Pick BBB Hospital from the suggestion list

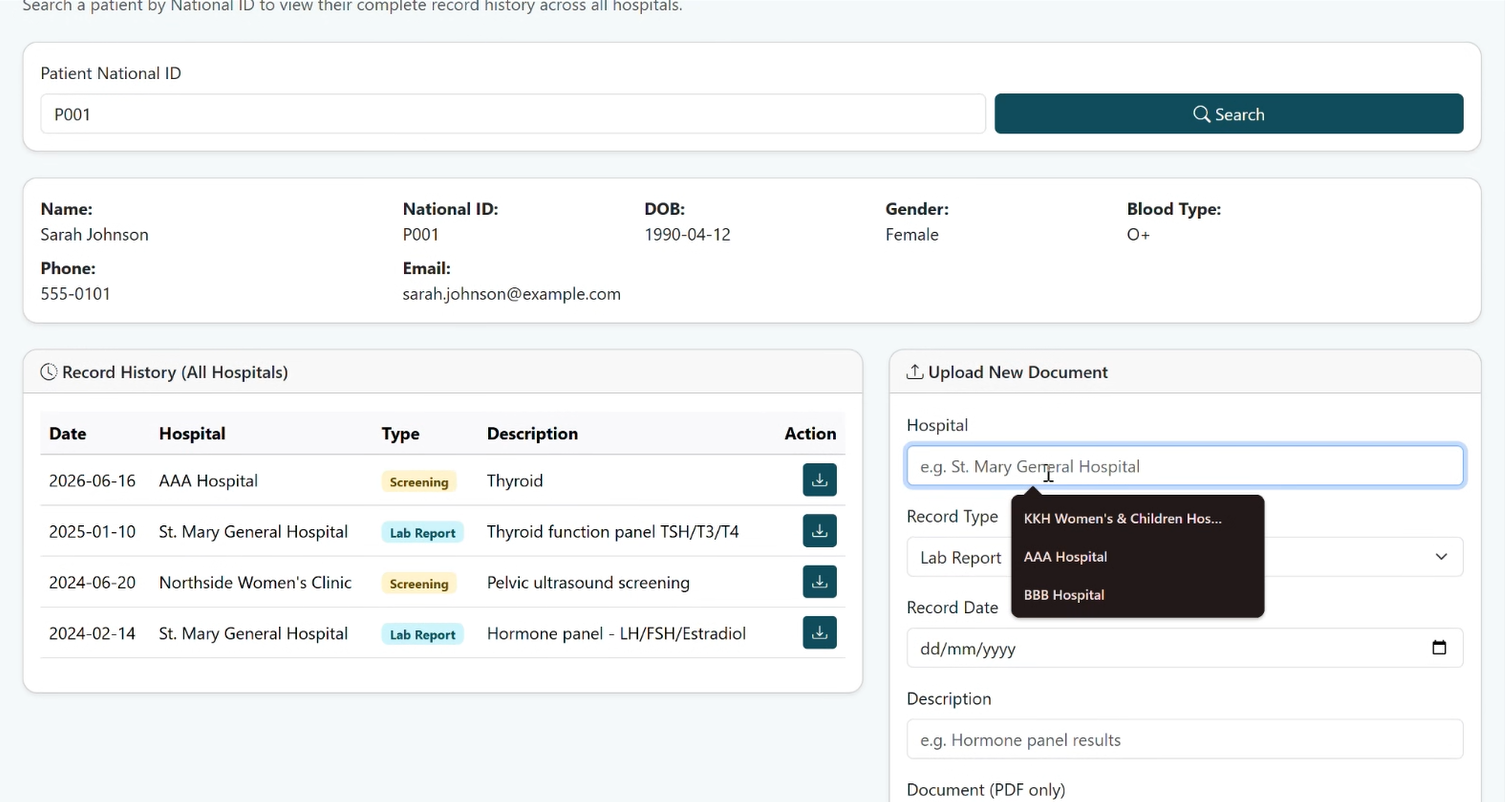[x=1138, y=595]
